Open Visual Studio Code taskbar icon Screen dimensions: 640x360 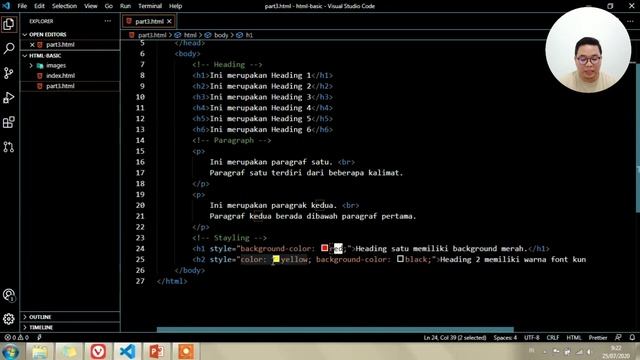(127, 351)
